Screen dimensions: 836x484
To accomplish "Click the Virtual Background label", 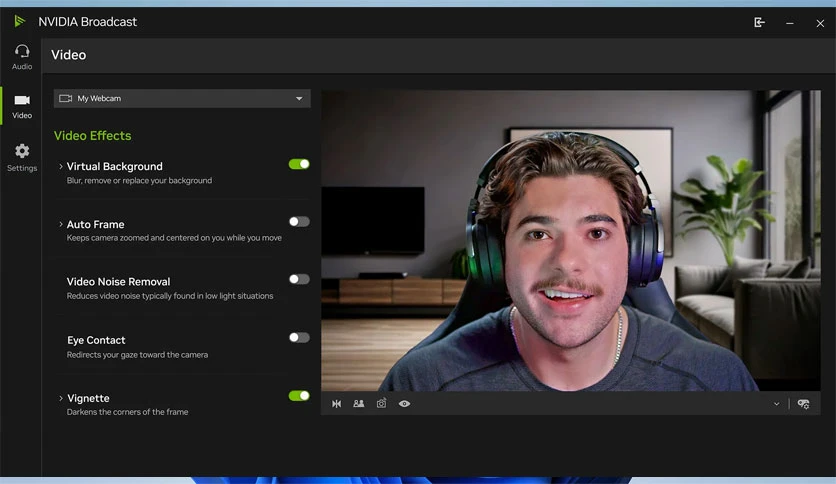I will 115,166.
